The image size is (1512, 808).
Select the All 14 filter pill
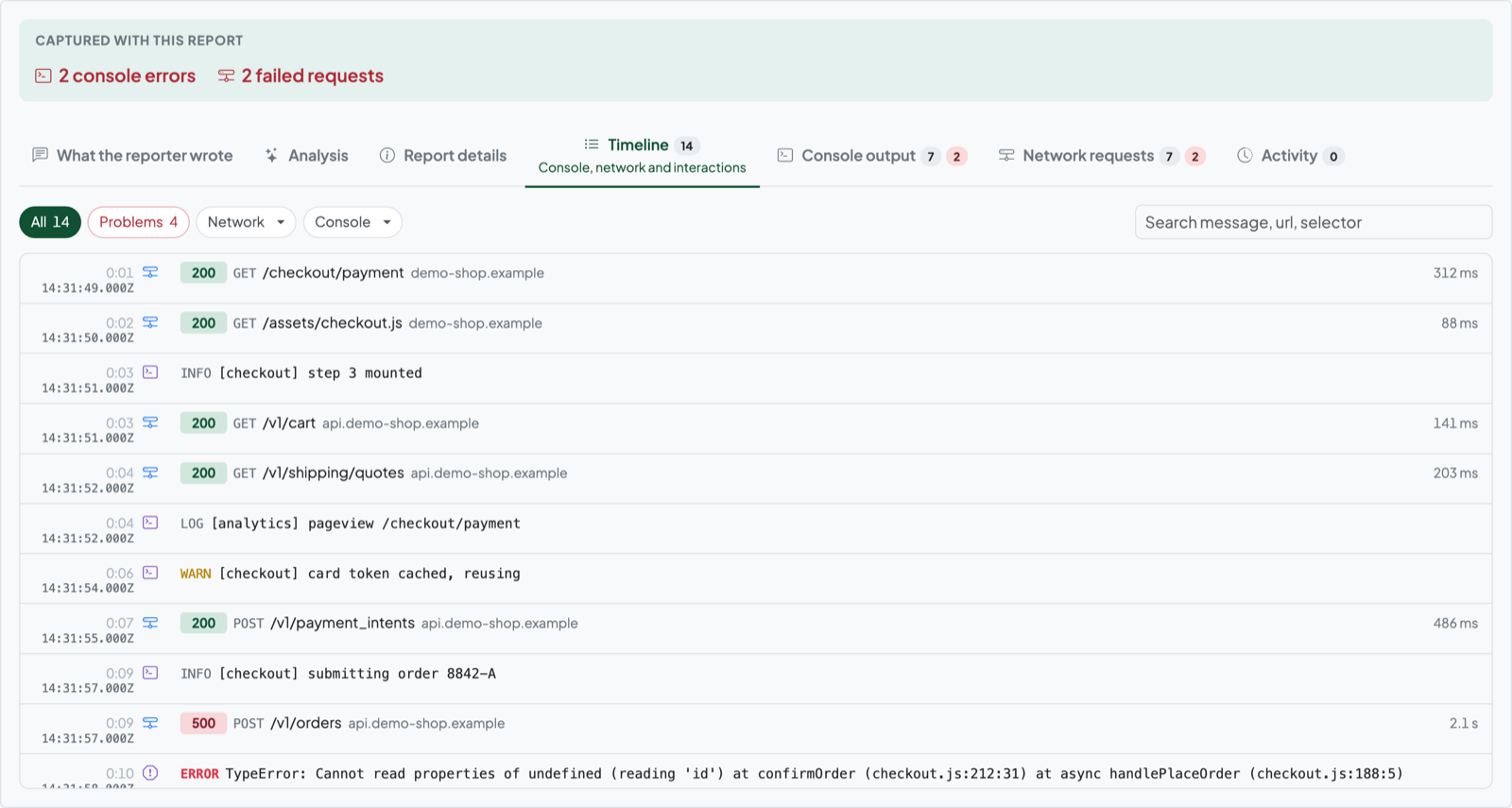coord(50,222)
